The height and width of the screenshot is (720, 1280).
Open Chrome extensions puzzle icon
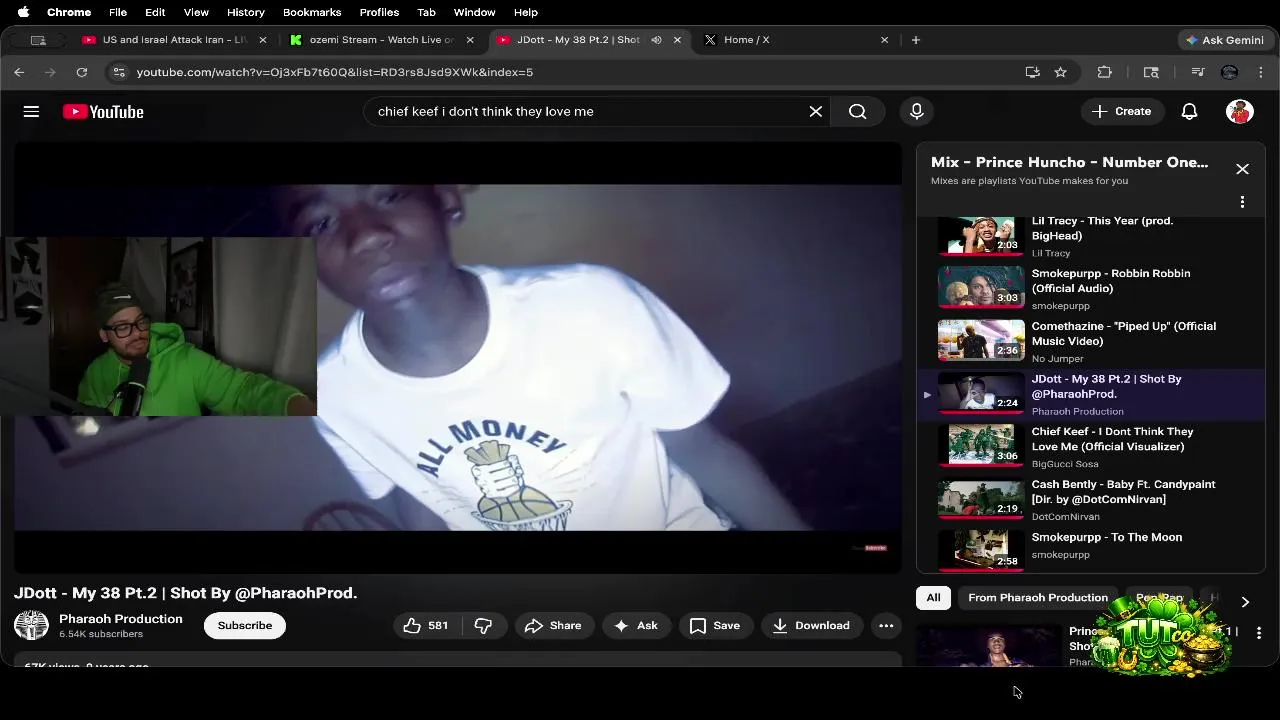(1105, 72)
